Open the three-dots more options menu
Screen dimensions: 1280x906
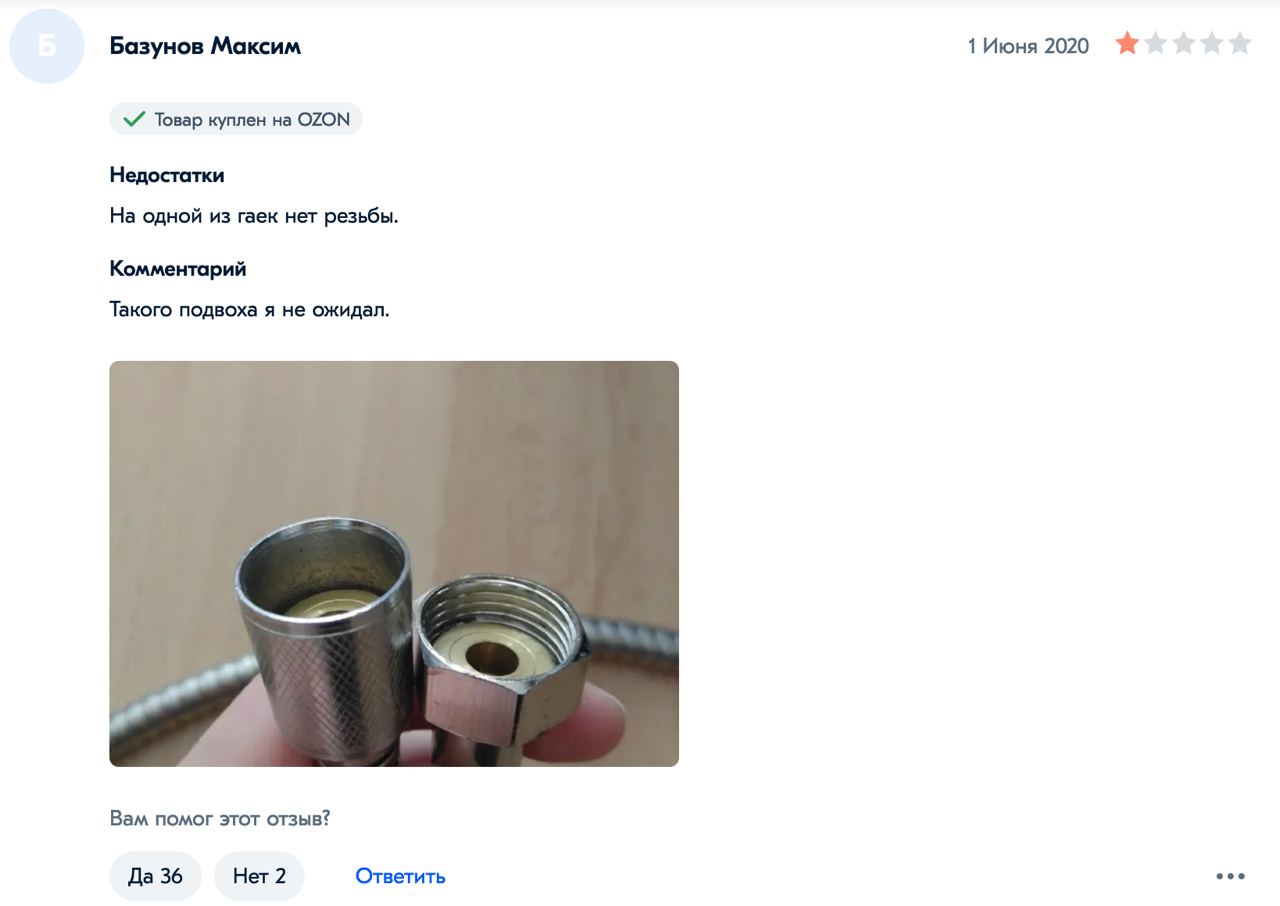click(1231, 877)
